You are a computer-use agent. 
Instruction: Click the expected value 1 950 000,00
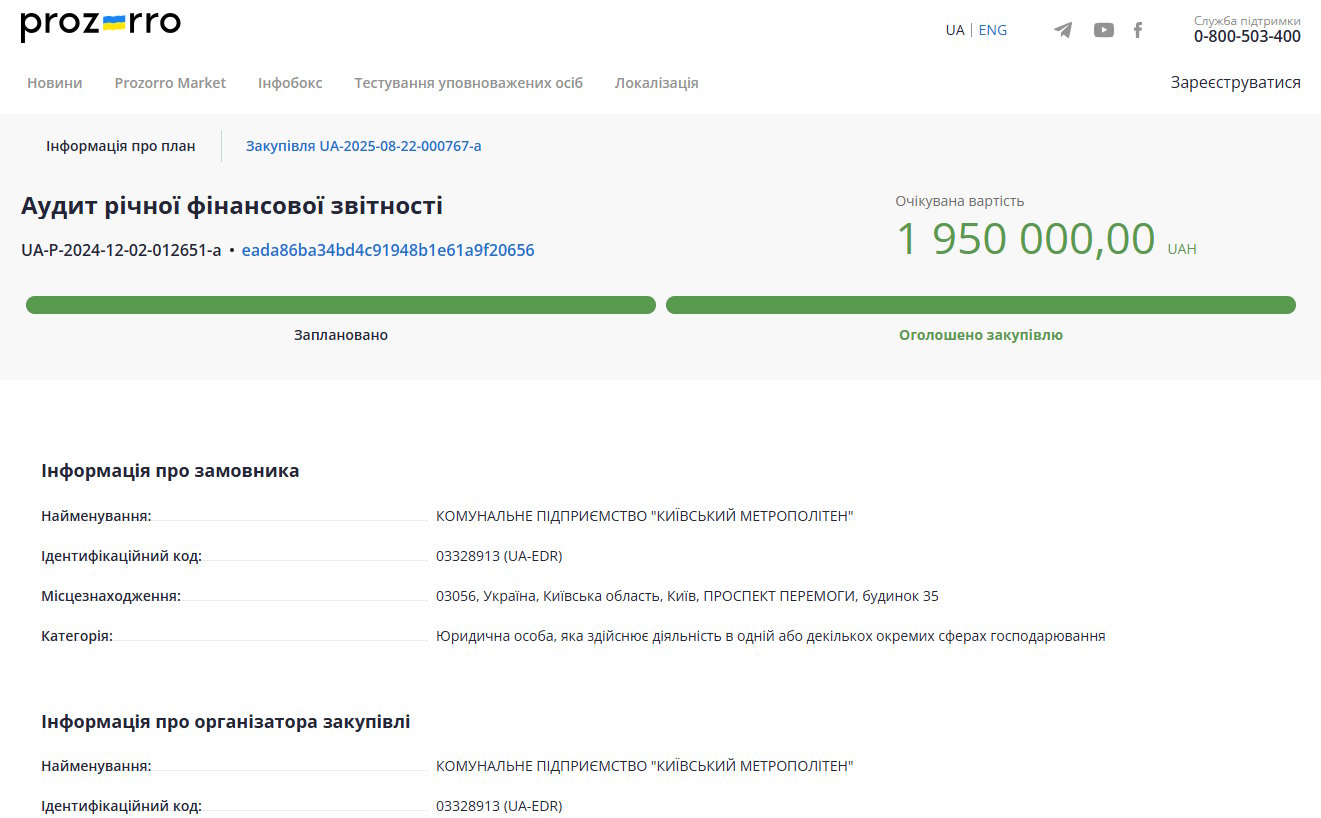(x=1025, y=240)
